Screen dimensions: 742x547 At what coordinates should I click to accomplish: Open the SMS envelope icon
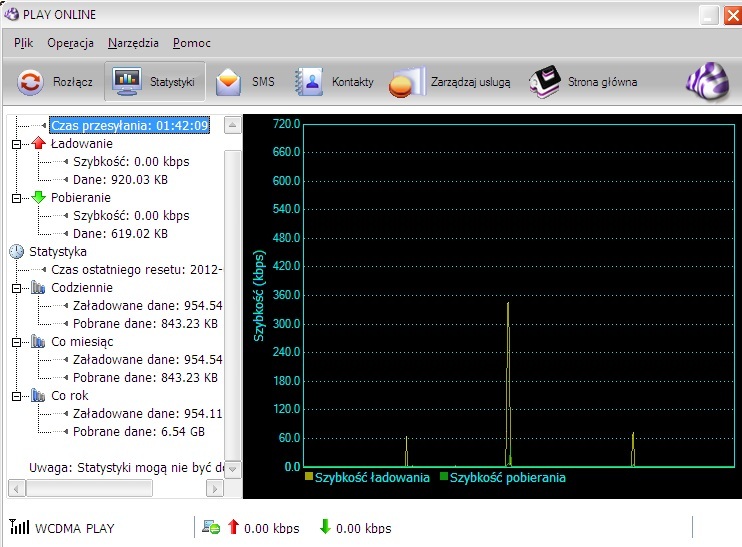coord(228,82)
